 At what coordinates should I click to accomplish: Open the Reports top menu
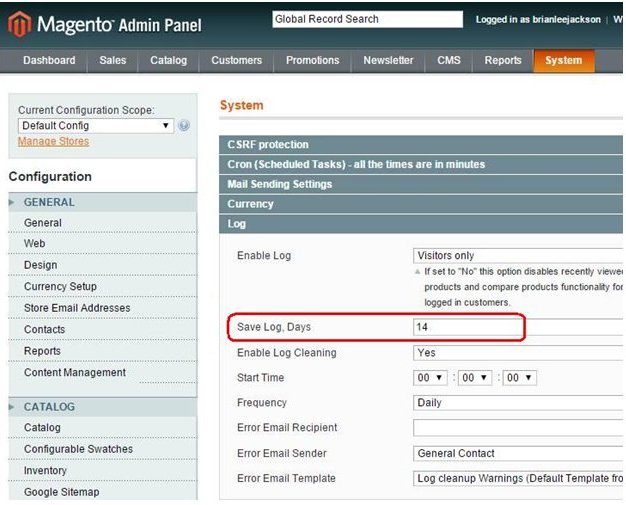point(503,60)
